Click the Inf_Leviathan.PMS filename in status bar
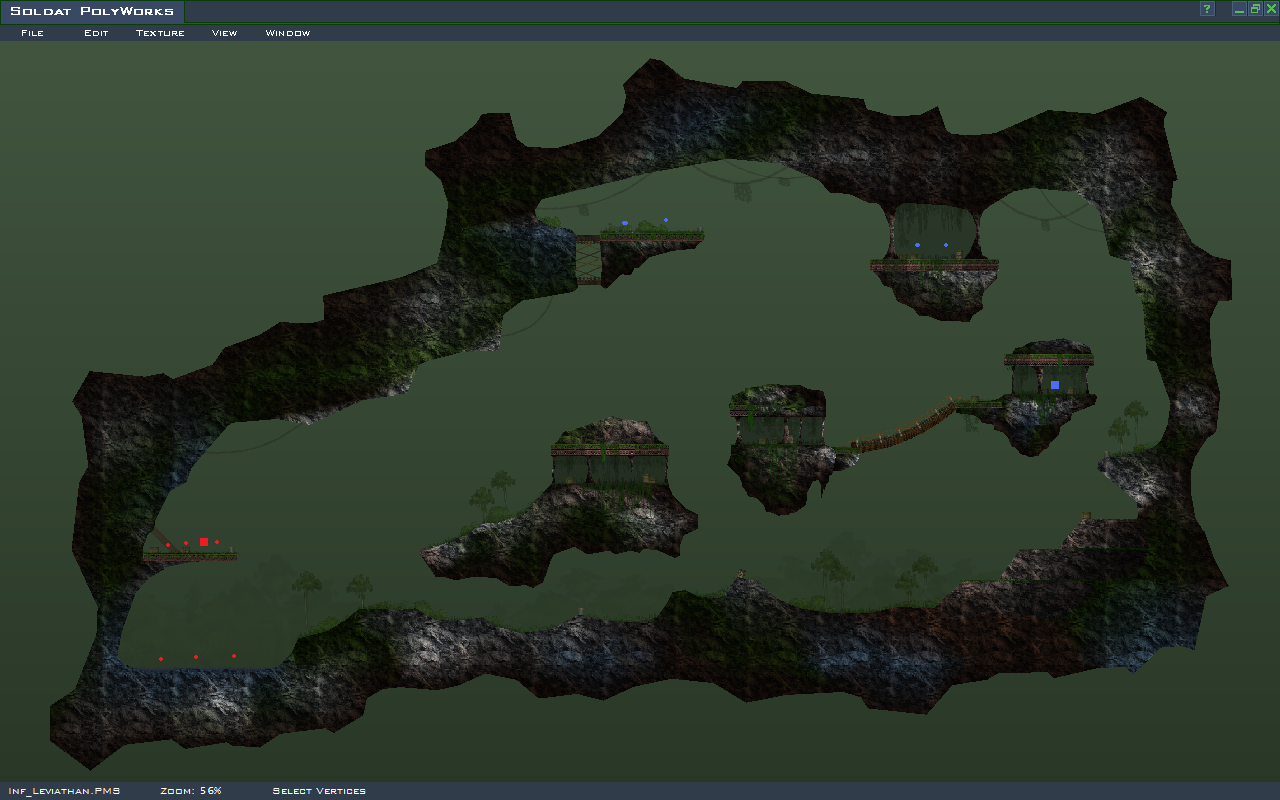Image resolution: width=1280 pixels, height=800 pixels. point(64,791)
